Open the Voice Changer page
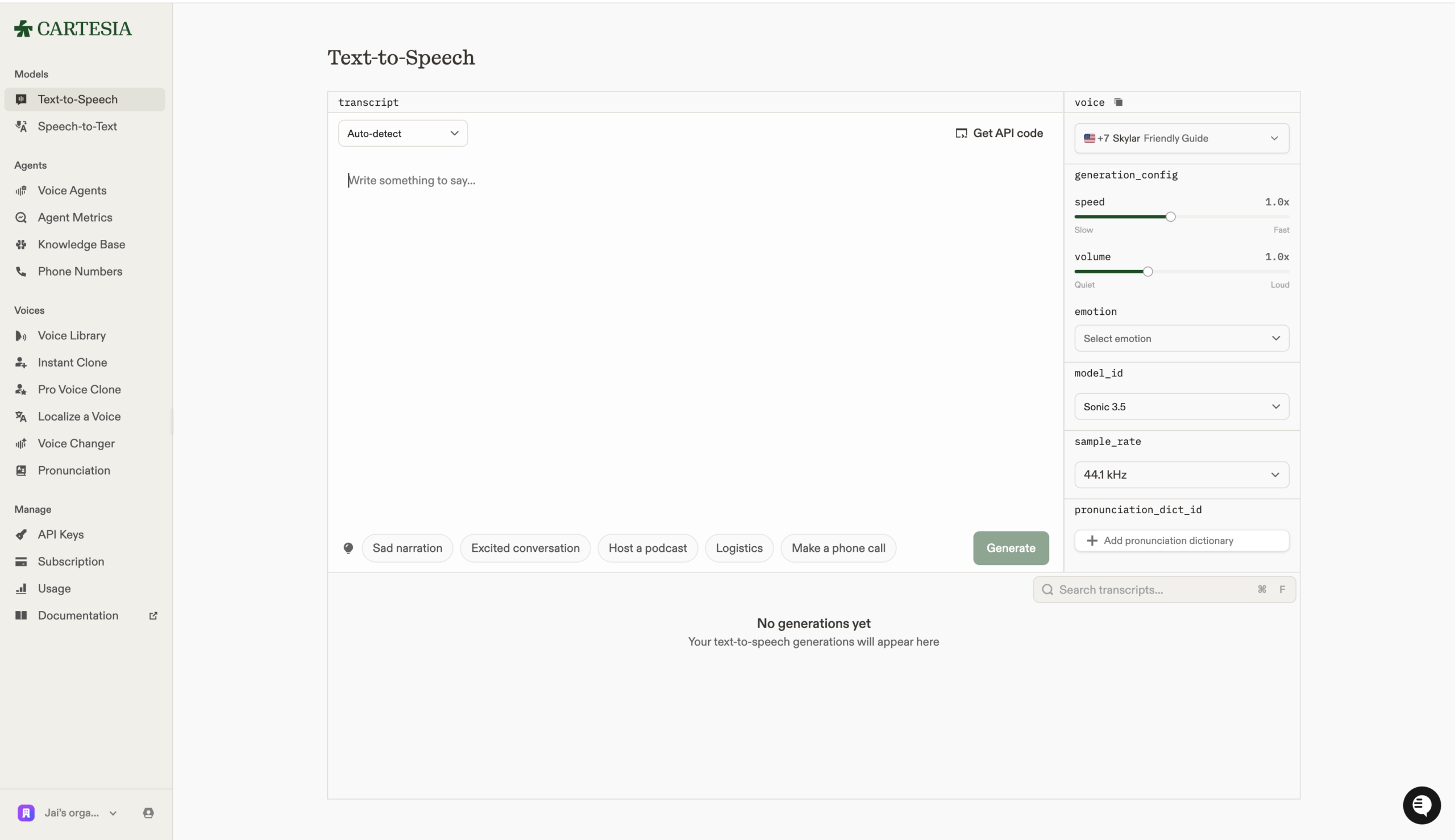This screenshot has width=1455, height=840. (x=85, y=444)
